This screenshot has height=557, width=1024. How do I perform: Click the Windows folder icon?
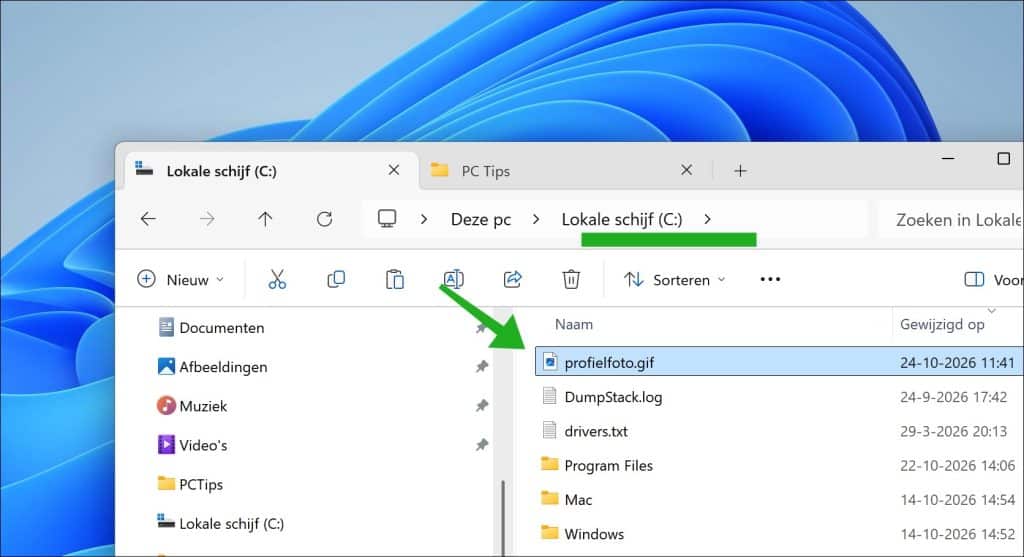[550, 533]
